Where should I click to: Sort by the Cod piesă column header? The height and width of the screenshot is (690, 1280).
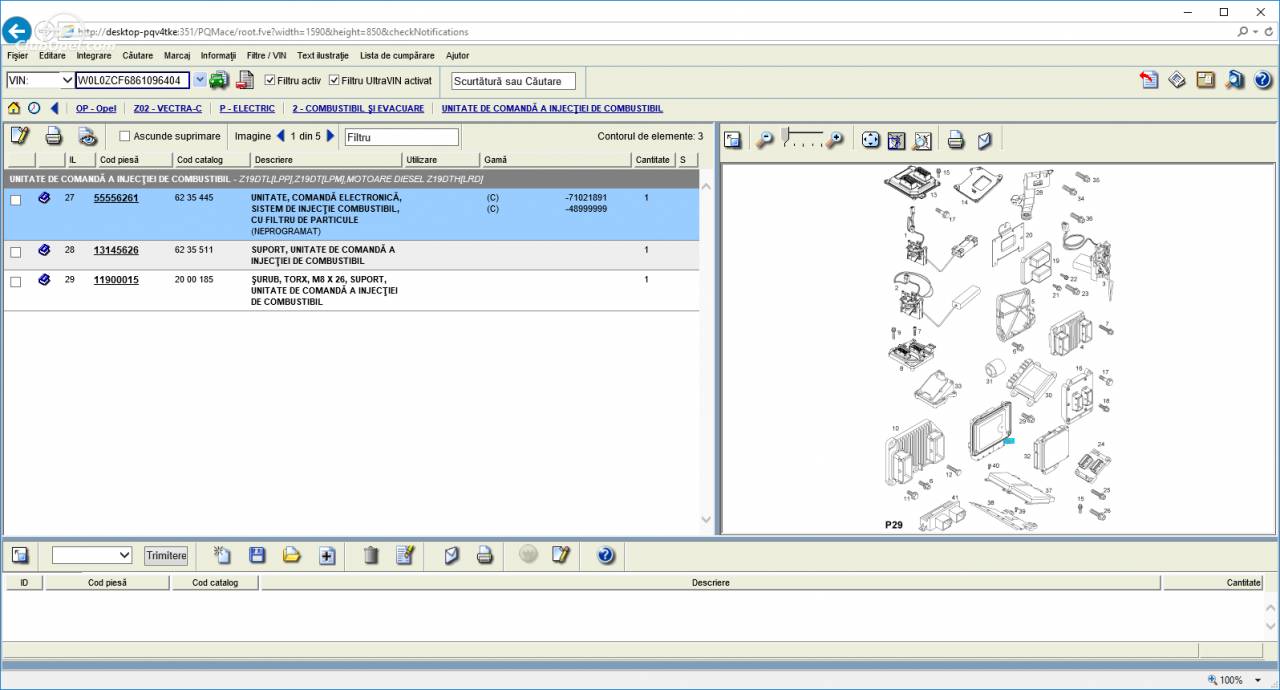(133, 160)
